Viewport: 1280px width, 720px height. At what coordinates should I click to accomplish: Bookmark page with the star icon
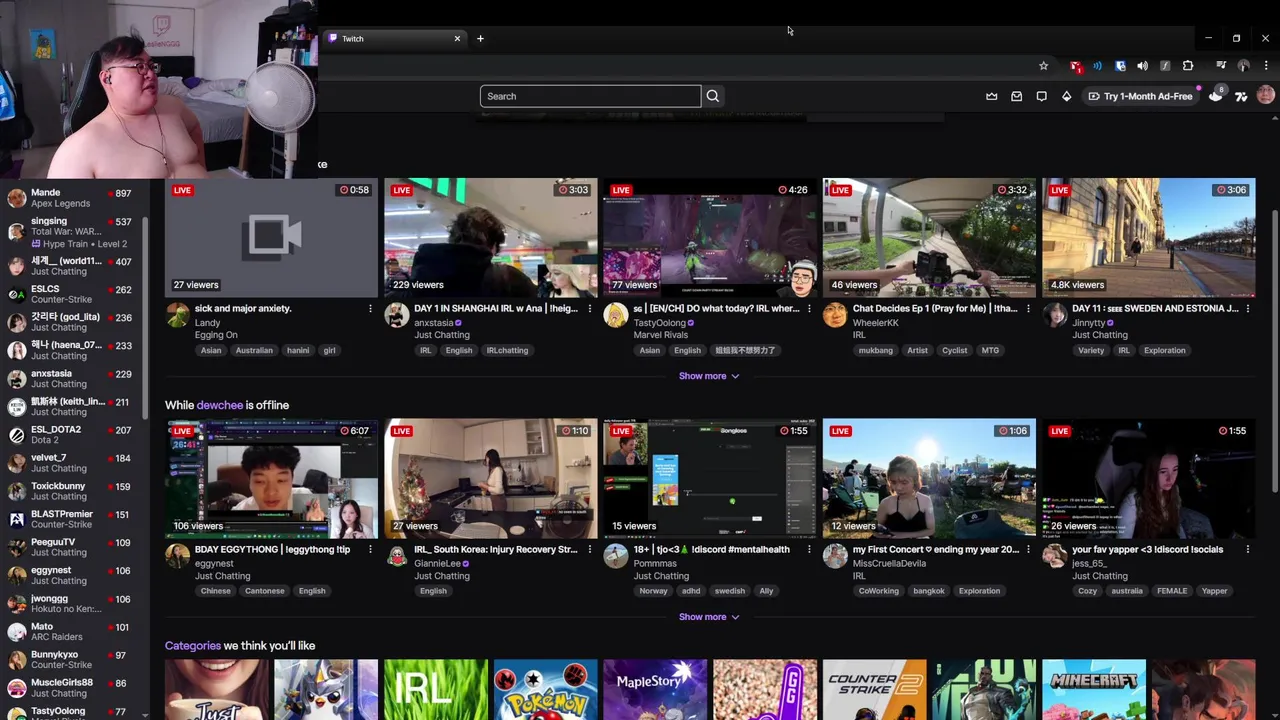pyautogui.click(x=1043, y=66)
